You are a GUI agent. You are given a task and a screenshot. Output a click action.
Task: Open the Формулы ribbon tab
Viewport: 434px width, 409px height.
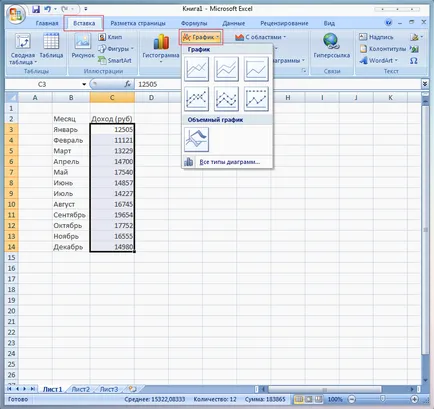click(x=194, y=23)
